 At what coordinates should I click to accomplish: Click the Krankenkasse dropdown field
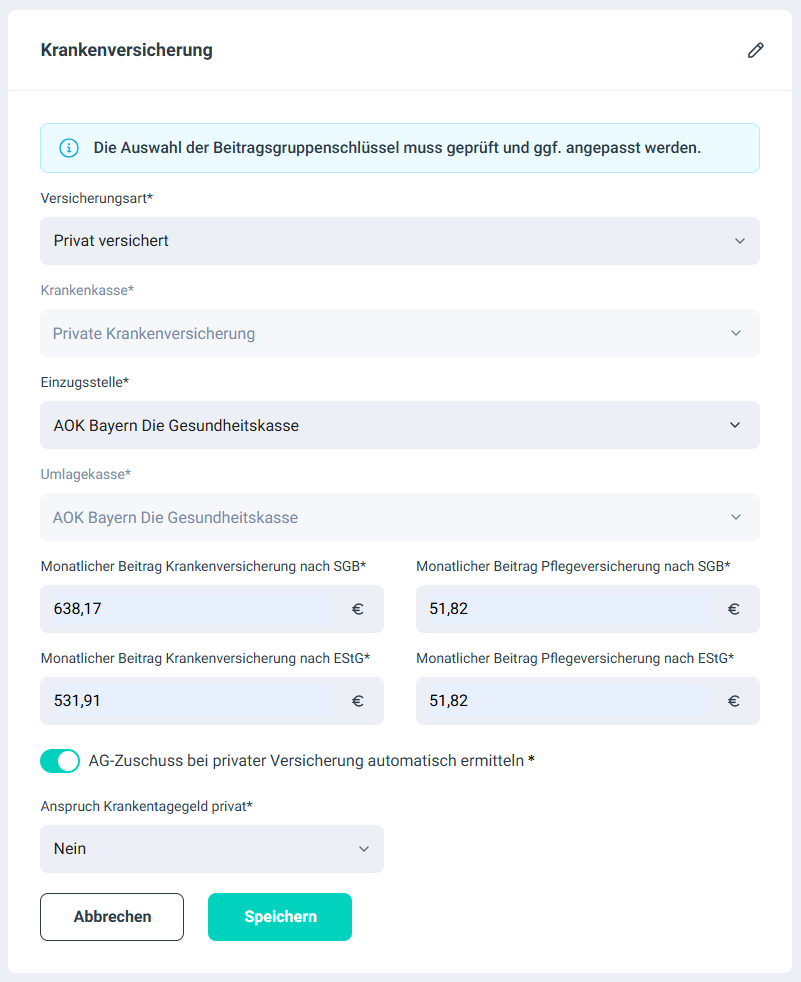(399, 333)
